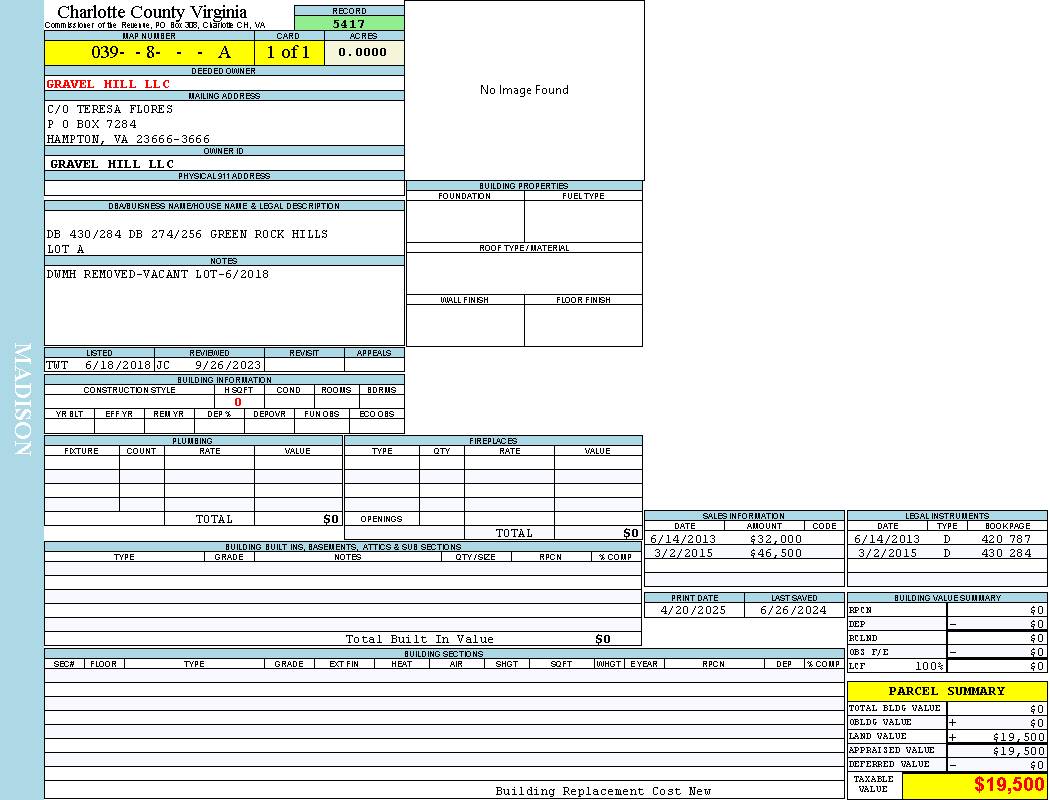
Task: Select the $46,500 sale amount
Action: coord(775,553)
